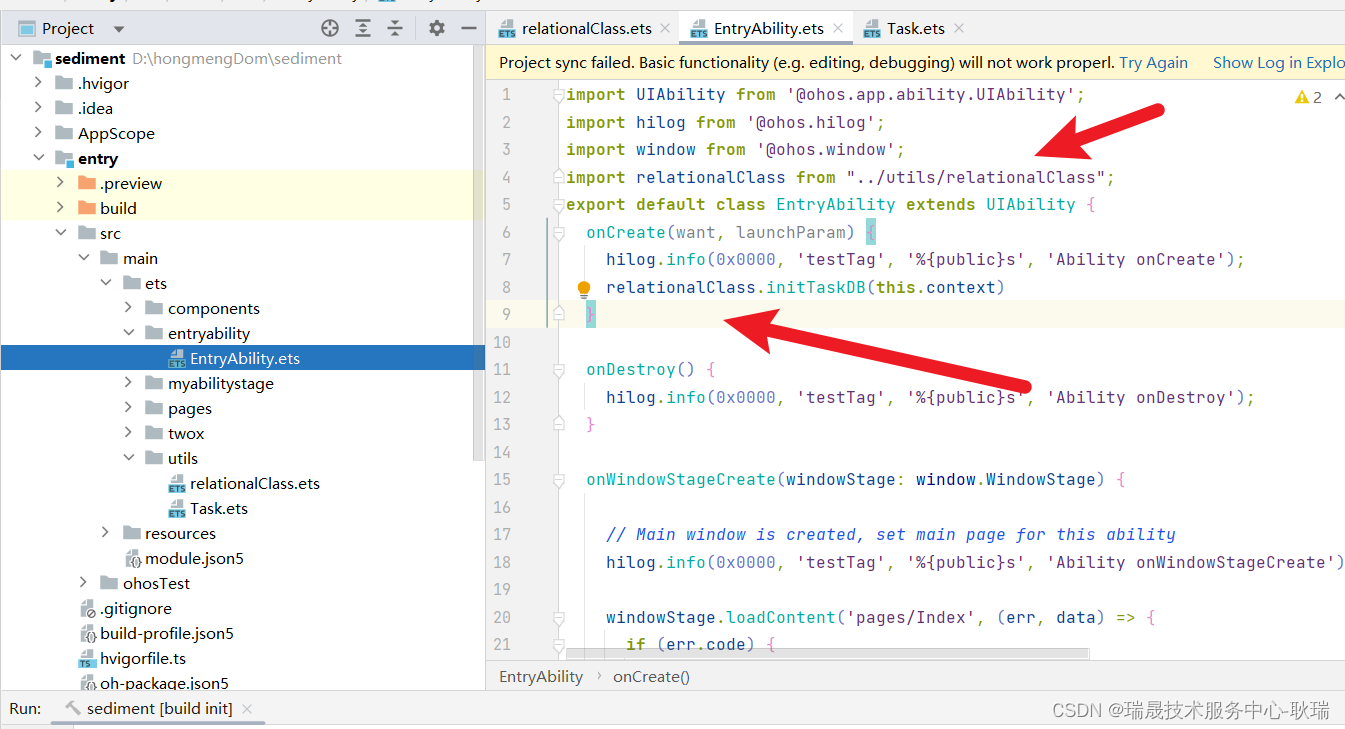Image resolution: width=1345 pixels, height=729 pixels.
Task: Select the EntryAbility.ets editor tab
Action: tap(768, 29)
